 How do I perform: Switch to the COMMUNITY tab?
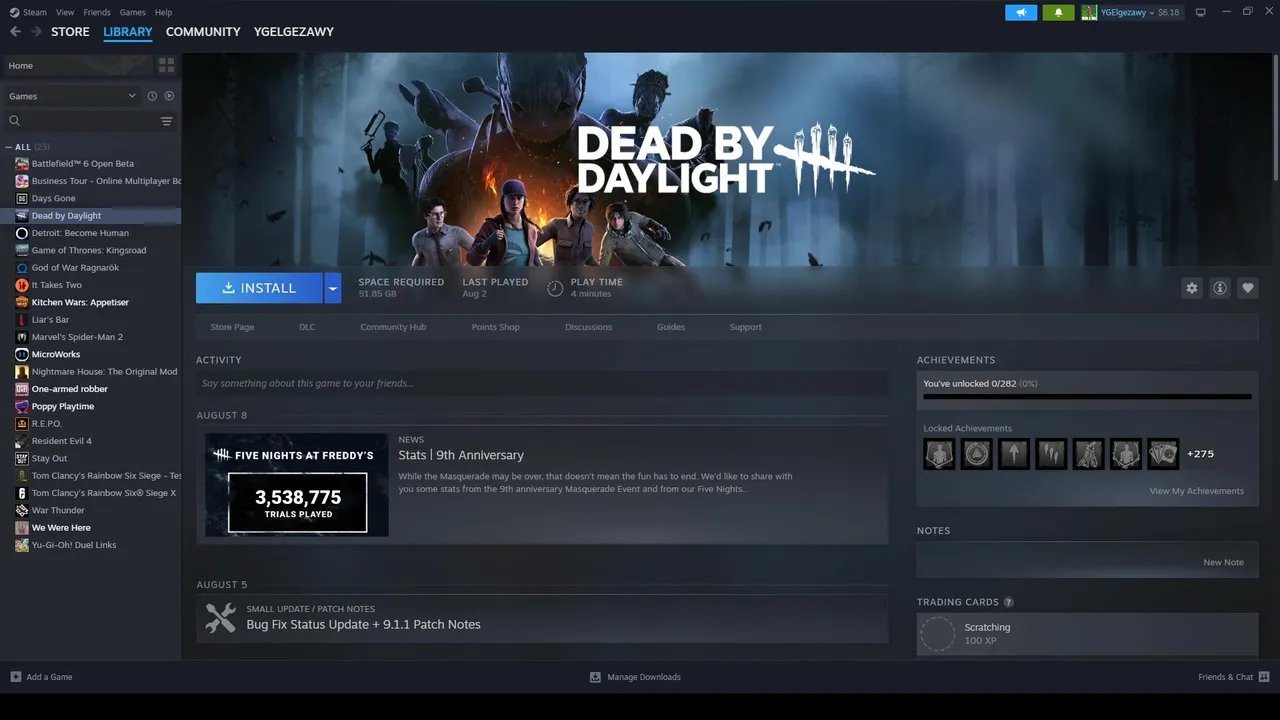[x=203, y=32]
